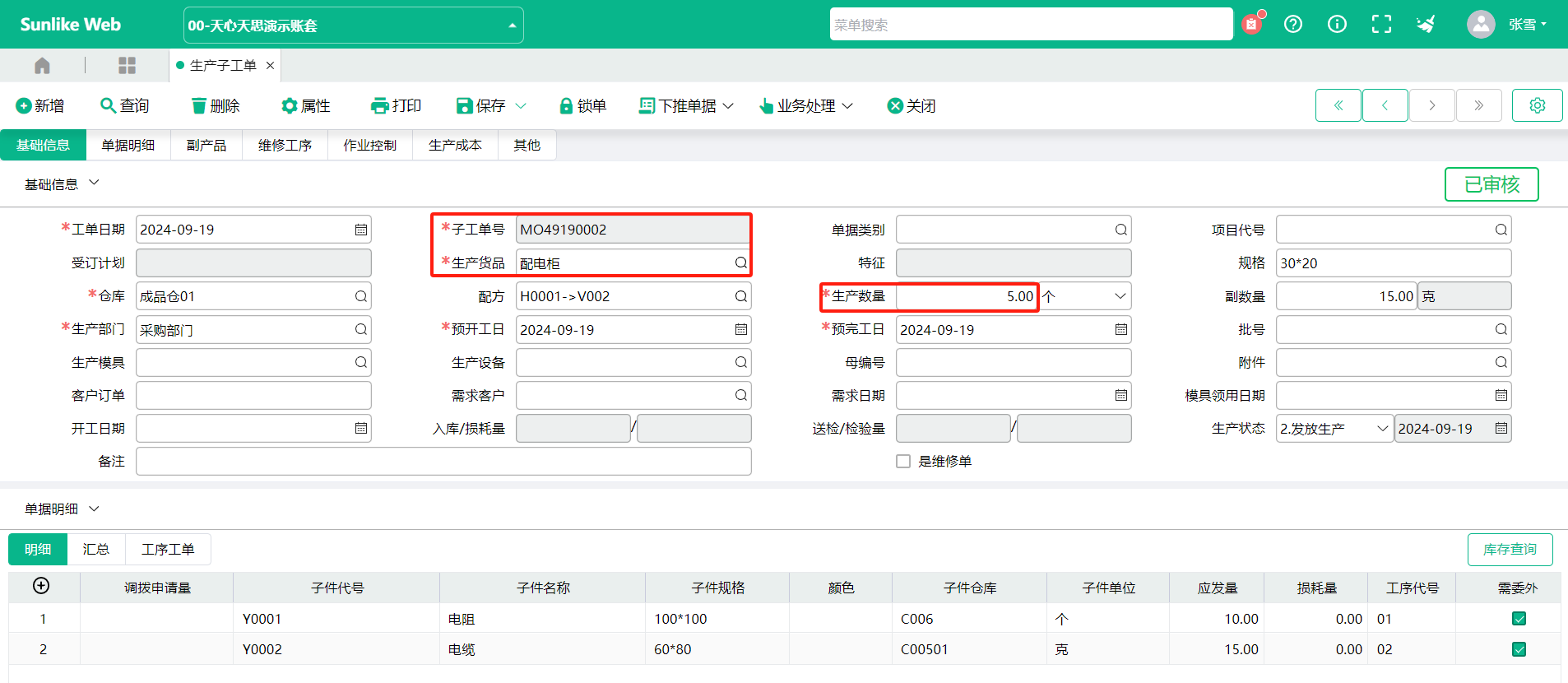The image size is (1568, 683).
Task: Search lookup icon in 批号 field
Action: coord(1501,329)
